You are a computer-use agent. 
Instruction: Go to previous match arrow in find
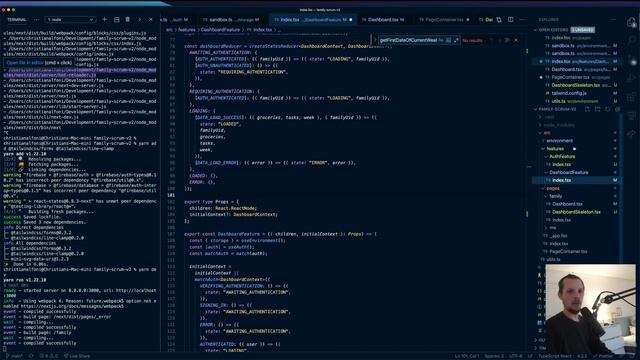491,40
